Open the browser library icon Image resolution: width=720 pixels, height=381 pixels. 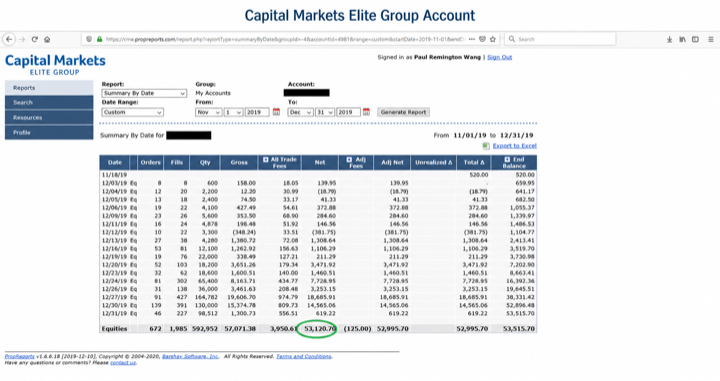point(682,39)
